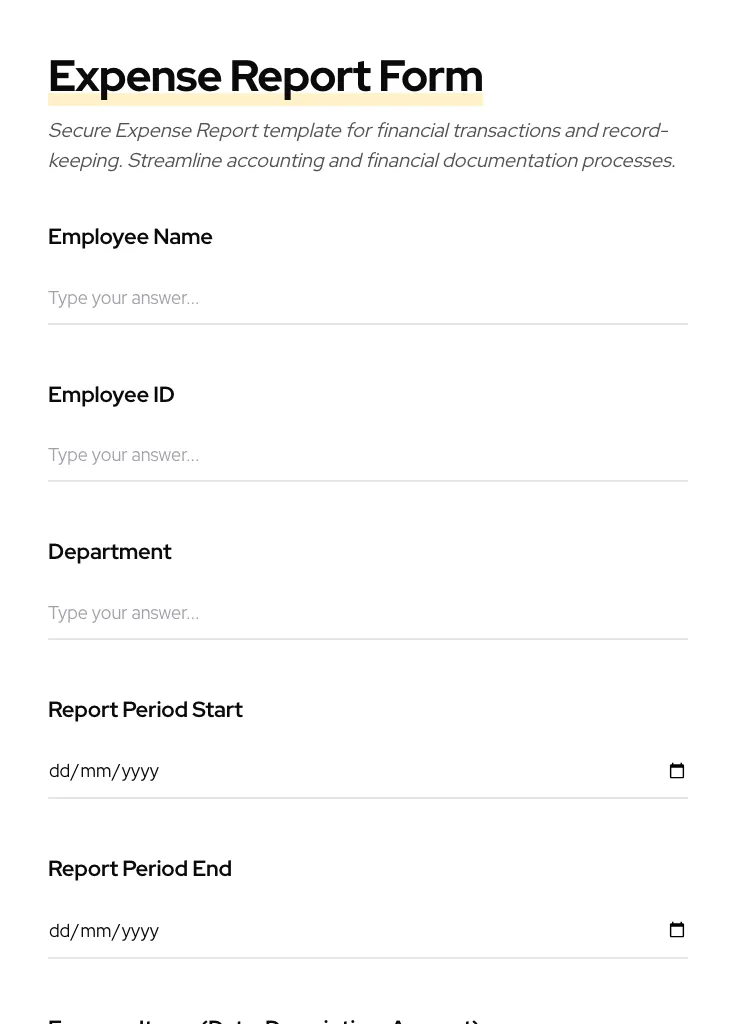Screen dimensions: 736x1024
Task: Select the italic form description text
Action: tap(360, 145)
